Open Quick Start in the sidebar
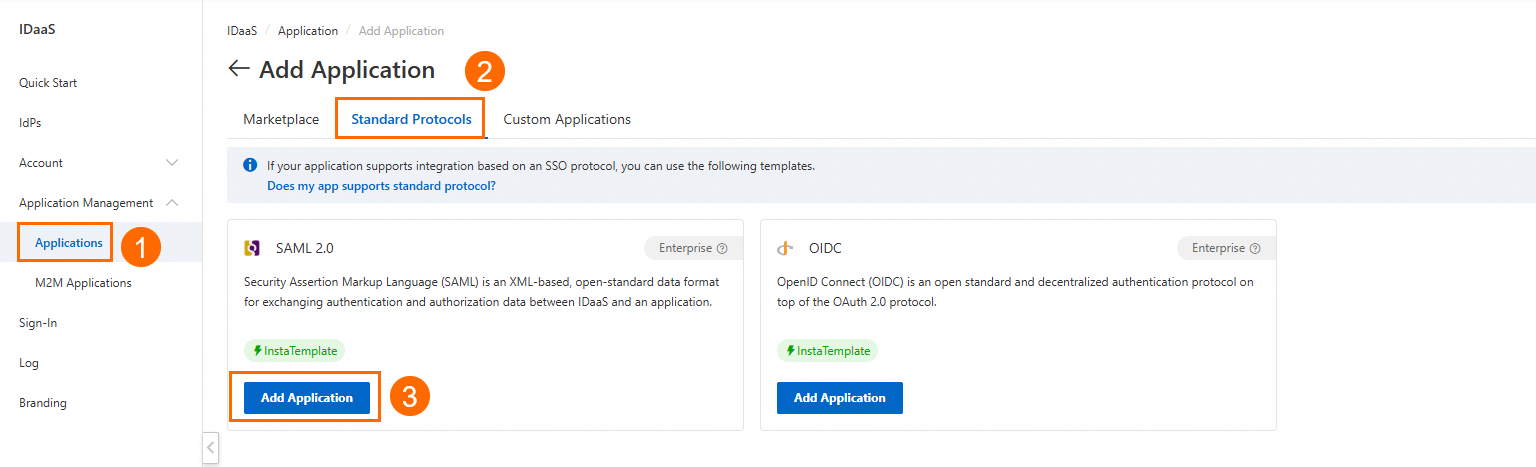The height and width of the screenshot is (467, 1536). pyautogui.click(x=48, y=83)
